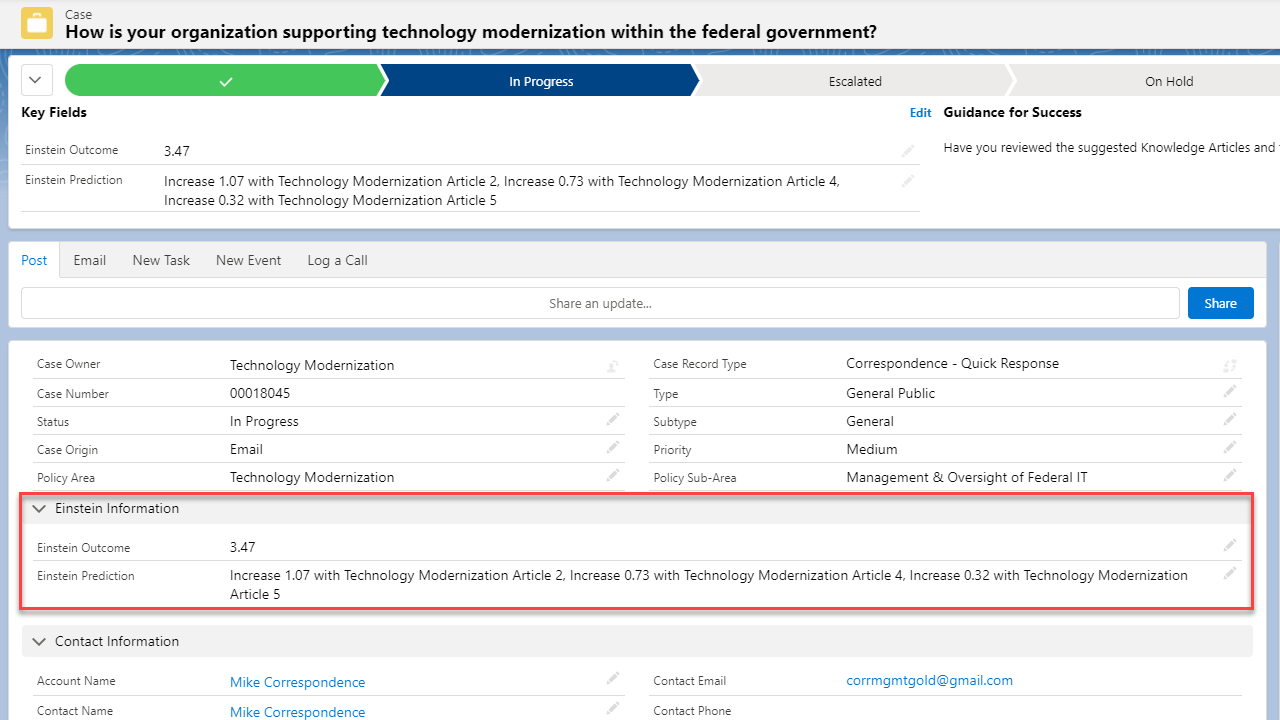Click the lock icon beside Case Owner

point(612,367)
